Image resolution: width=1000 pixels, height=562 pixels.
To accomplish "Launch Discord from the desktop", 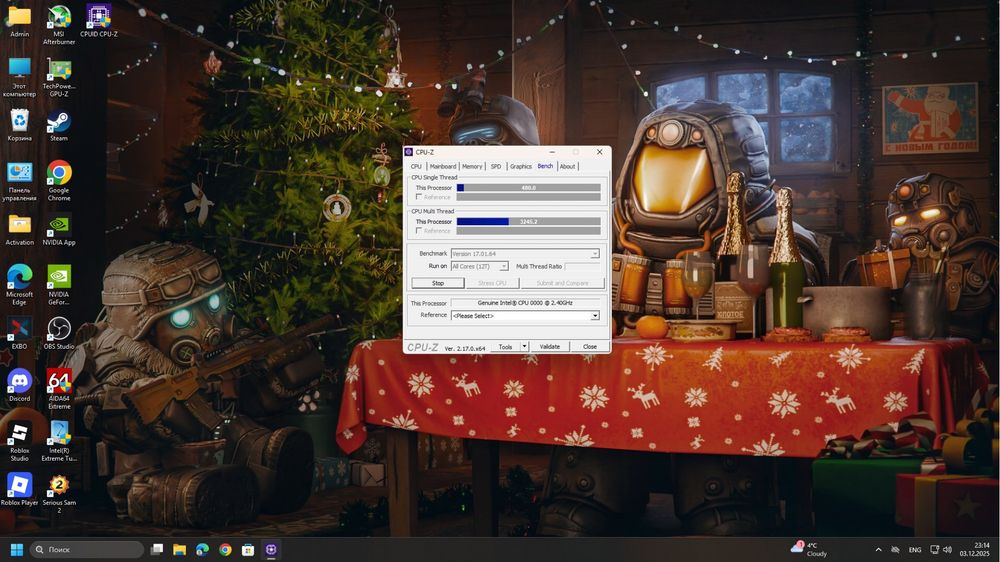I will point(19,385).
